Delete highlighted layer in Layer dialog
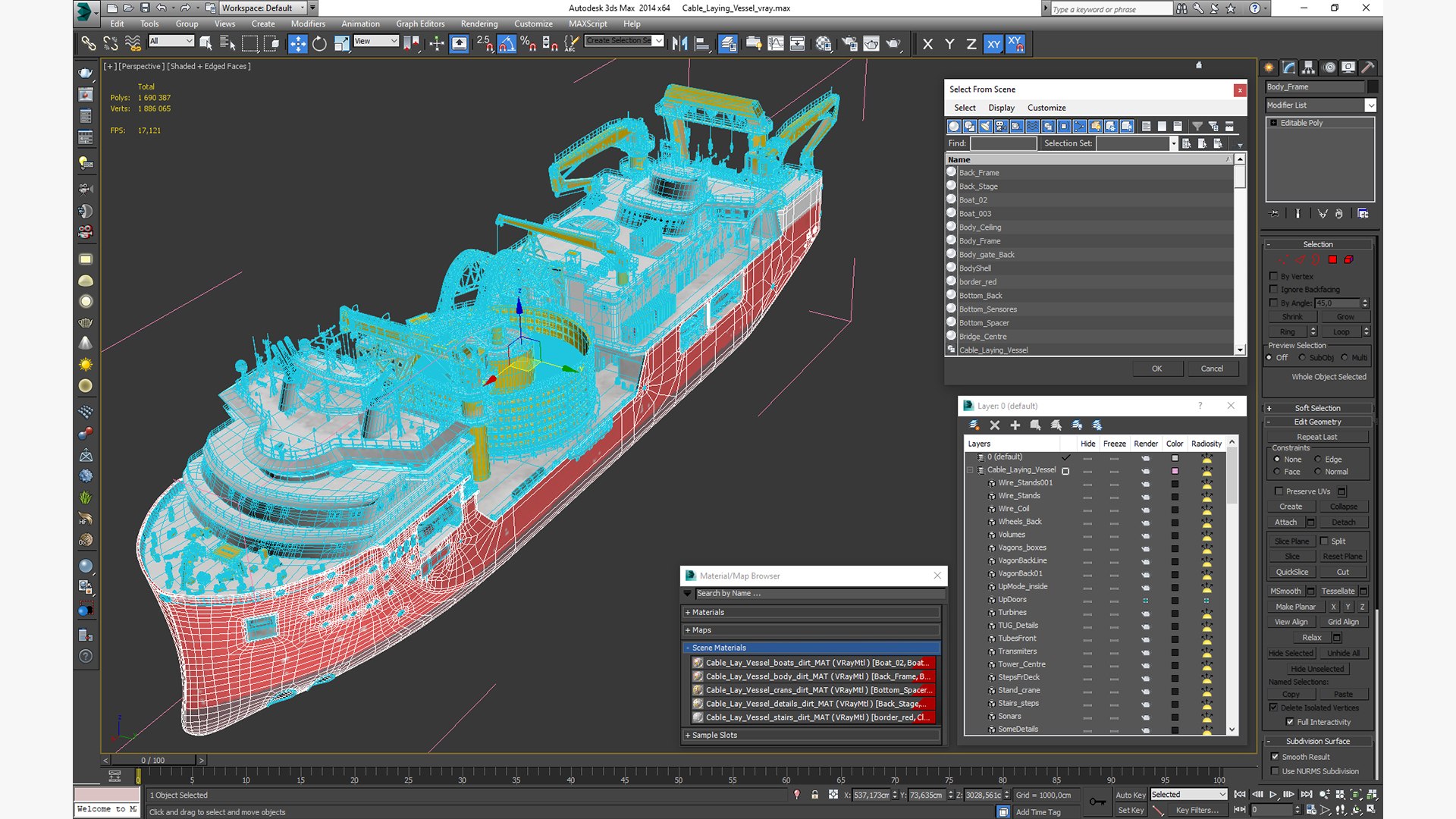Image resolution: width=1456 pixels, height=819 pixels. pos(995,425)
